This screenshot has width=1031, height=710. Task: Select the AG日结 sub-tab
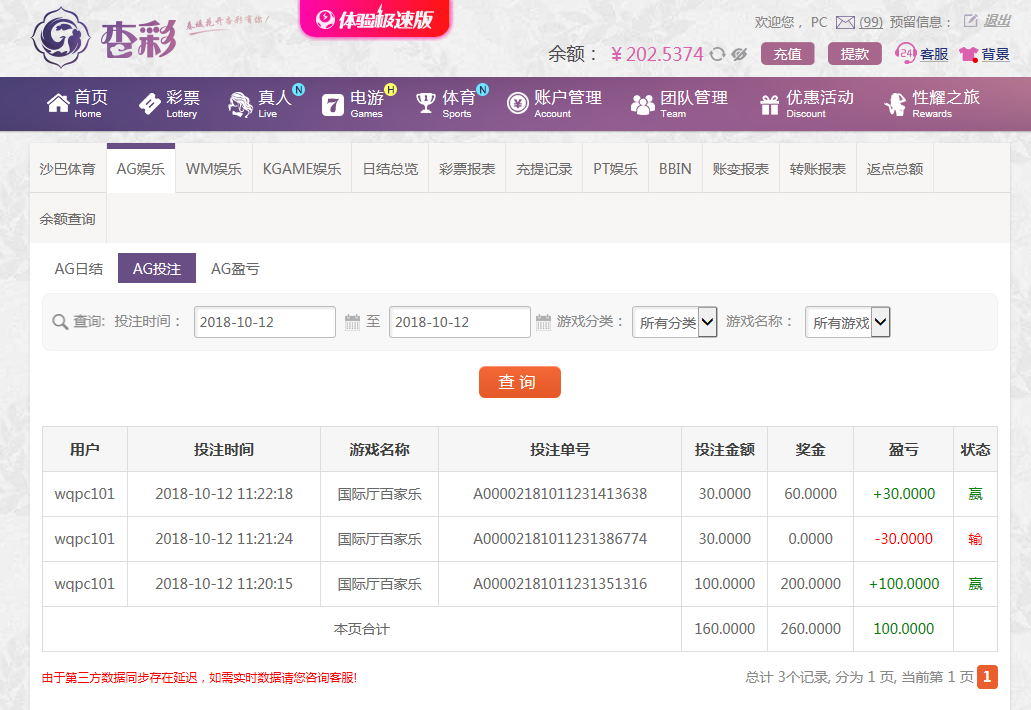click(x=78, y=268)
